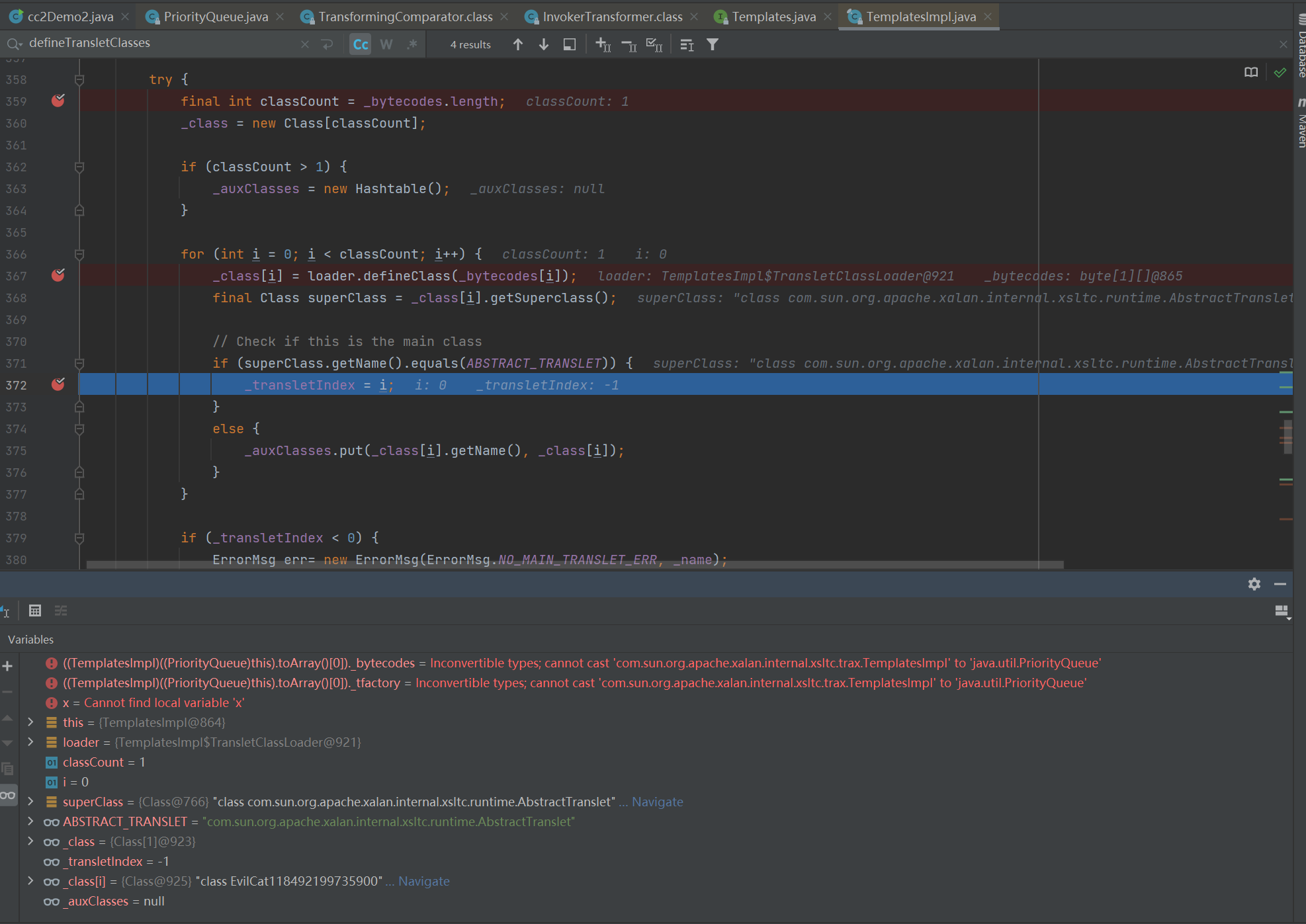Image resolution: width=1306 pixels, height=924 pixels.
Task: Click Navigate link next to superClass
Action: click(x=657, y=802)
